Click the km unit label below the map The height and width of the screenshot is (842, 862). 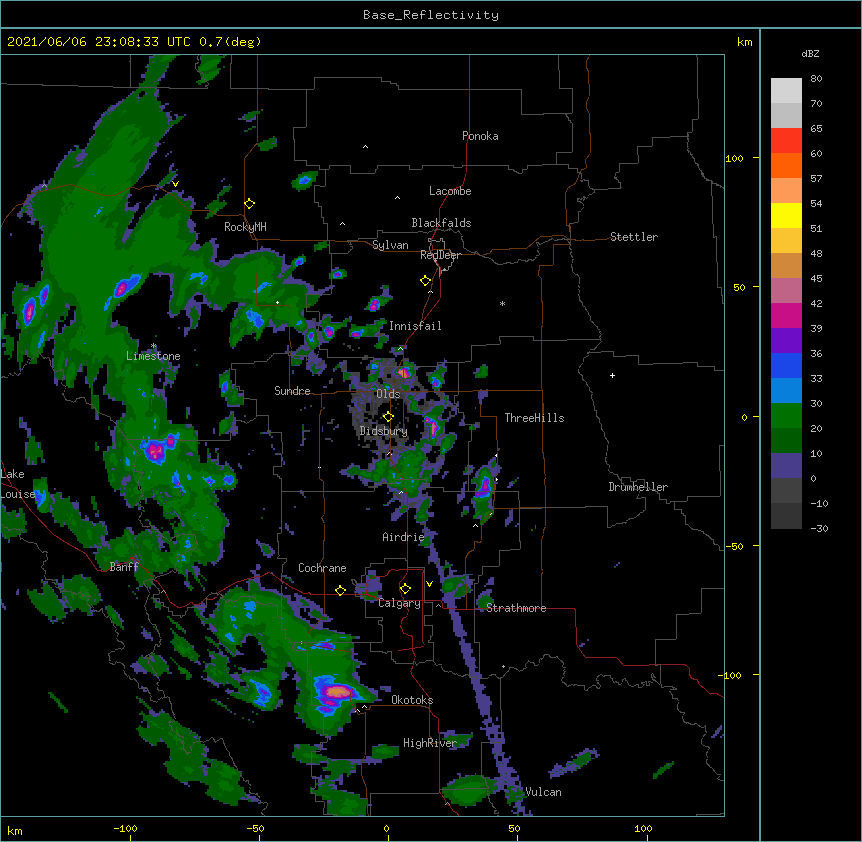[15, 830]
